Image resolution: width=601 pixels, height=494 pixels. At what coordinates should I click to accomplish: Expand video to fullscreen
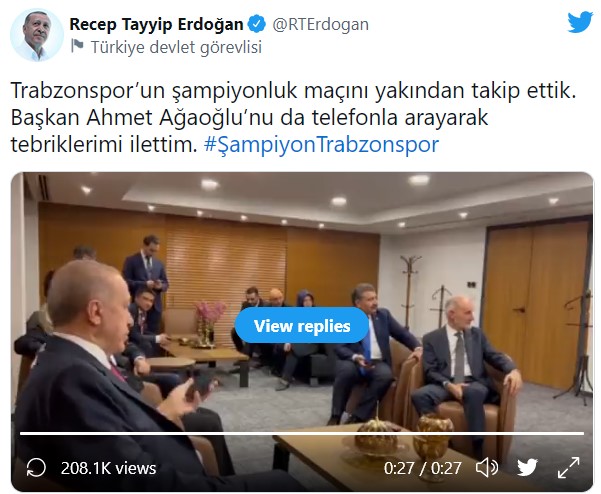(568, 468)
